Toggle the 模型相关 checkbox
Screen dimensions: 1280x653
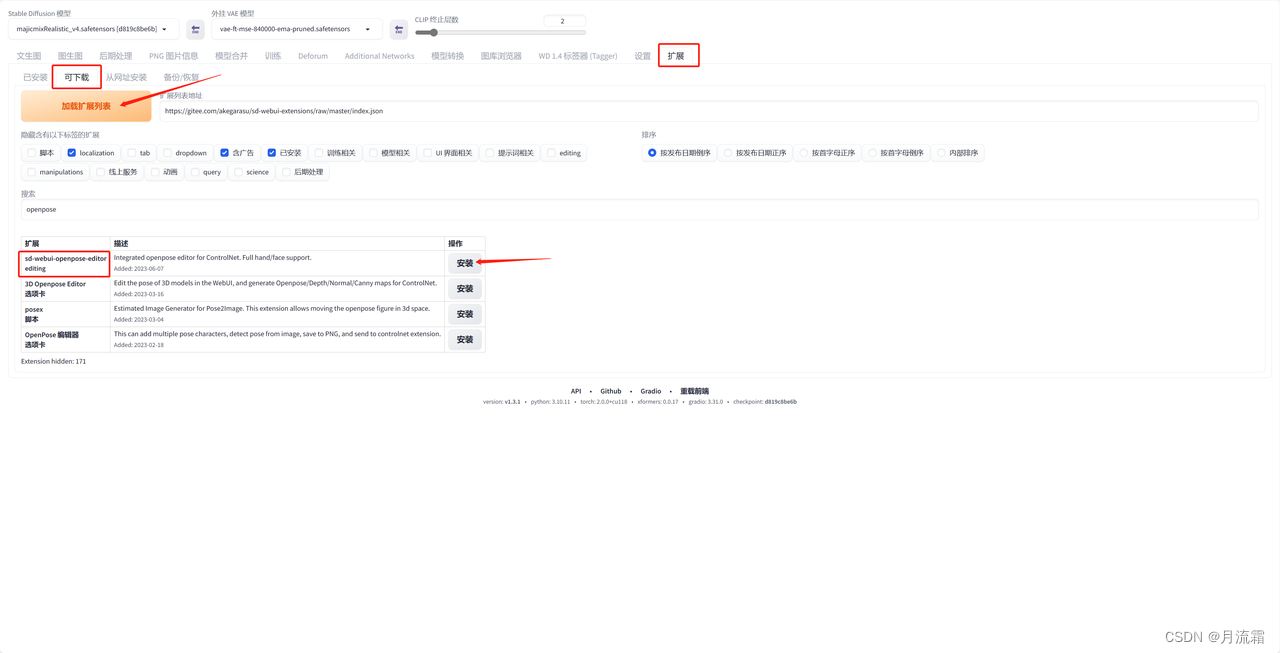coord(374,153)
